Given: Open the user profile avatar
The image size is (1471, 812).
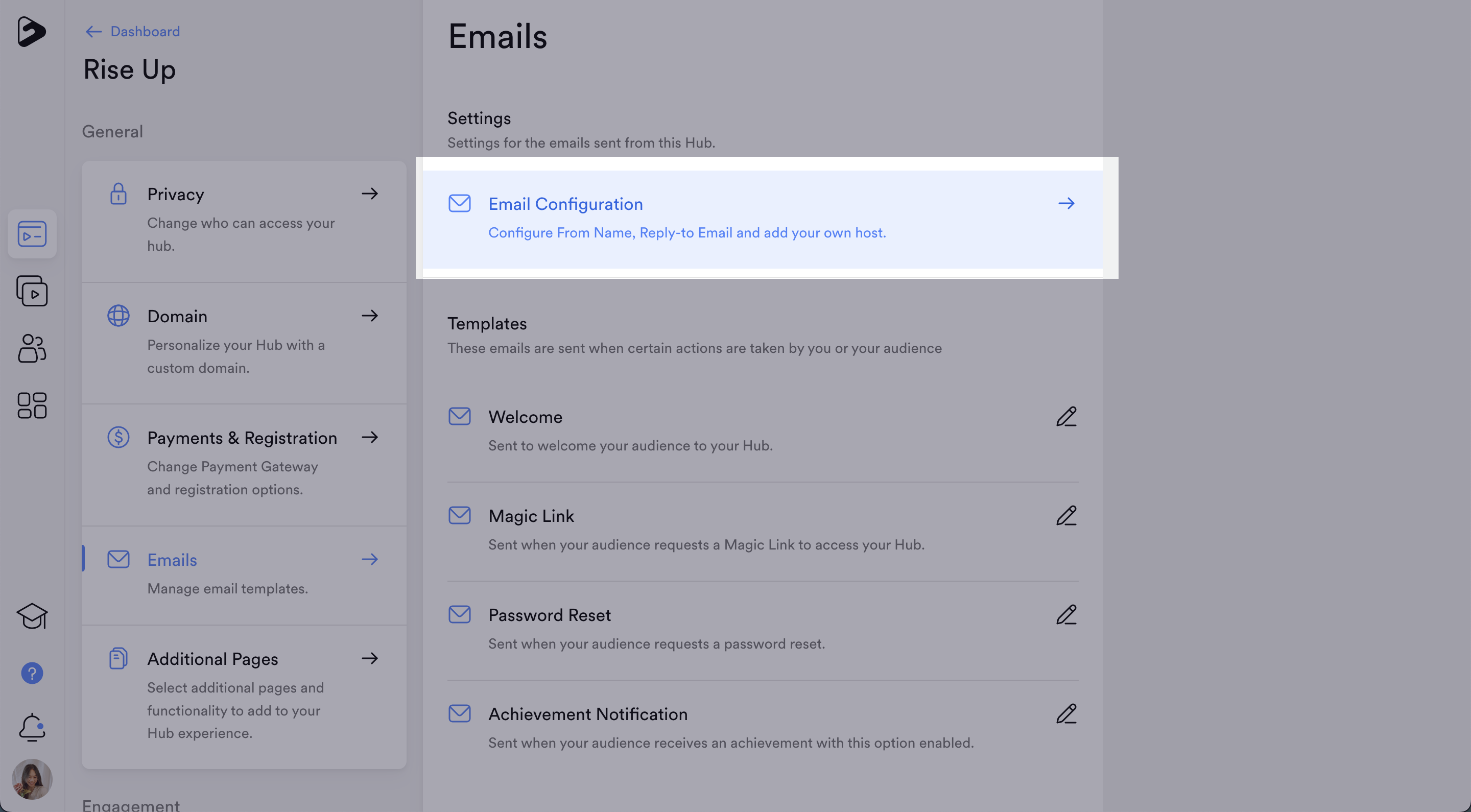Looking at the screenshot, I should (x=32, y=779).
